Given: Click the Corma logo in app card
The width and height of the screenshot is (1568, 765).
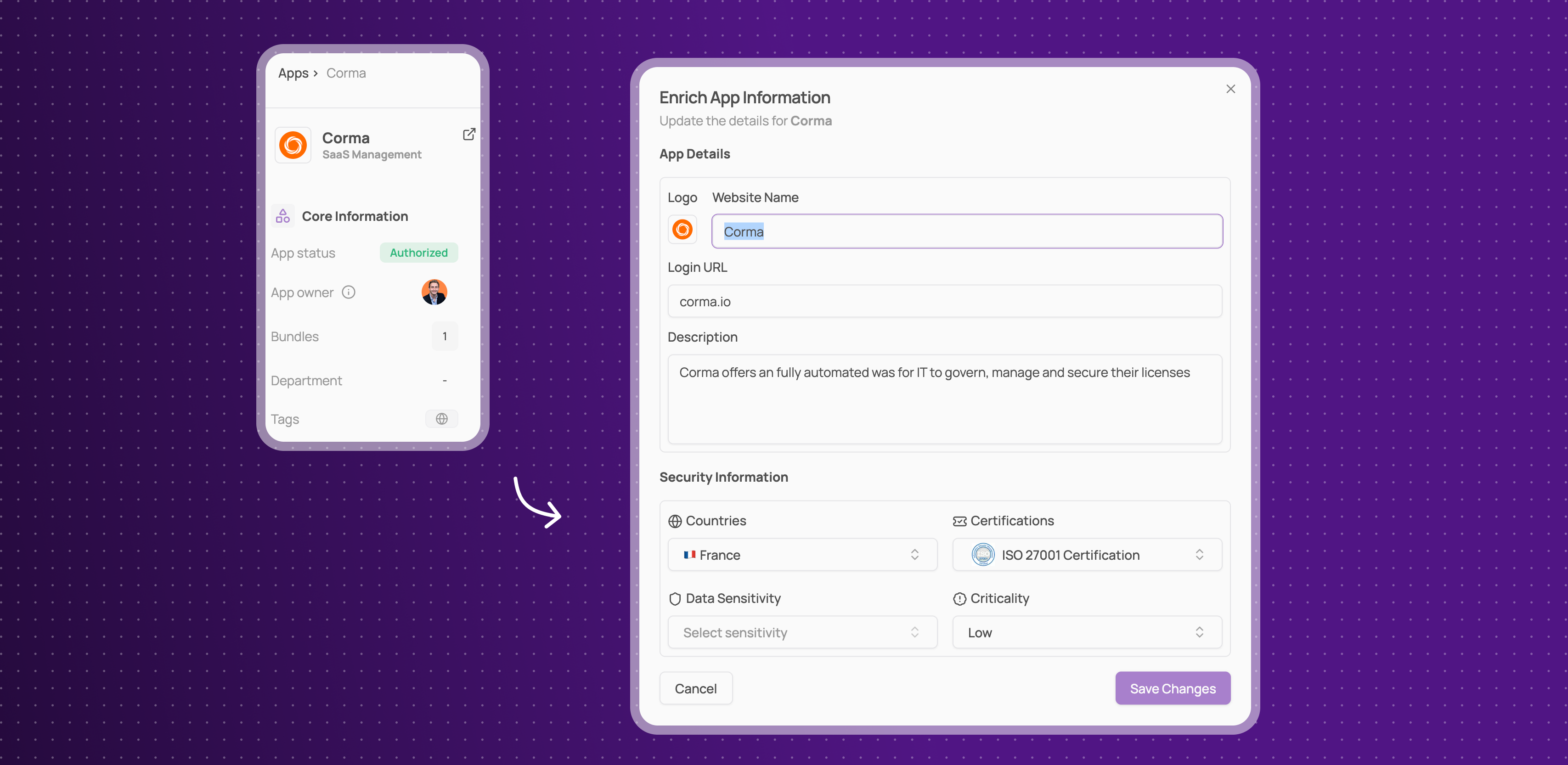Looking at the screenshot, I should coord(293,146).
